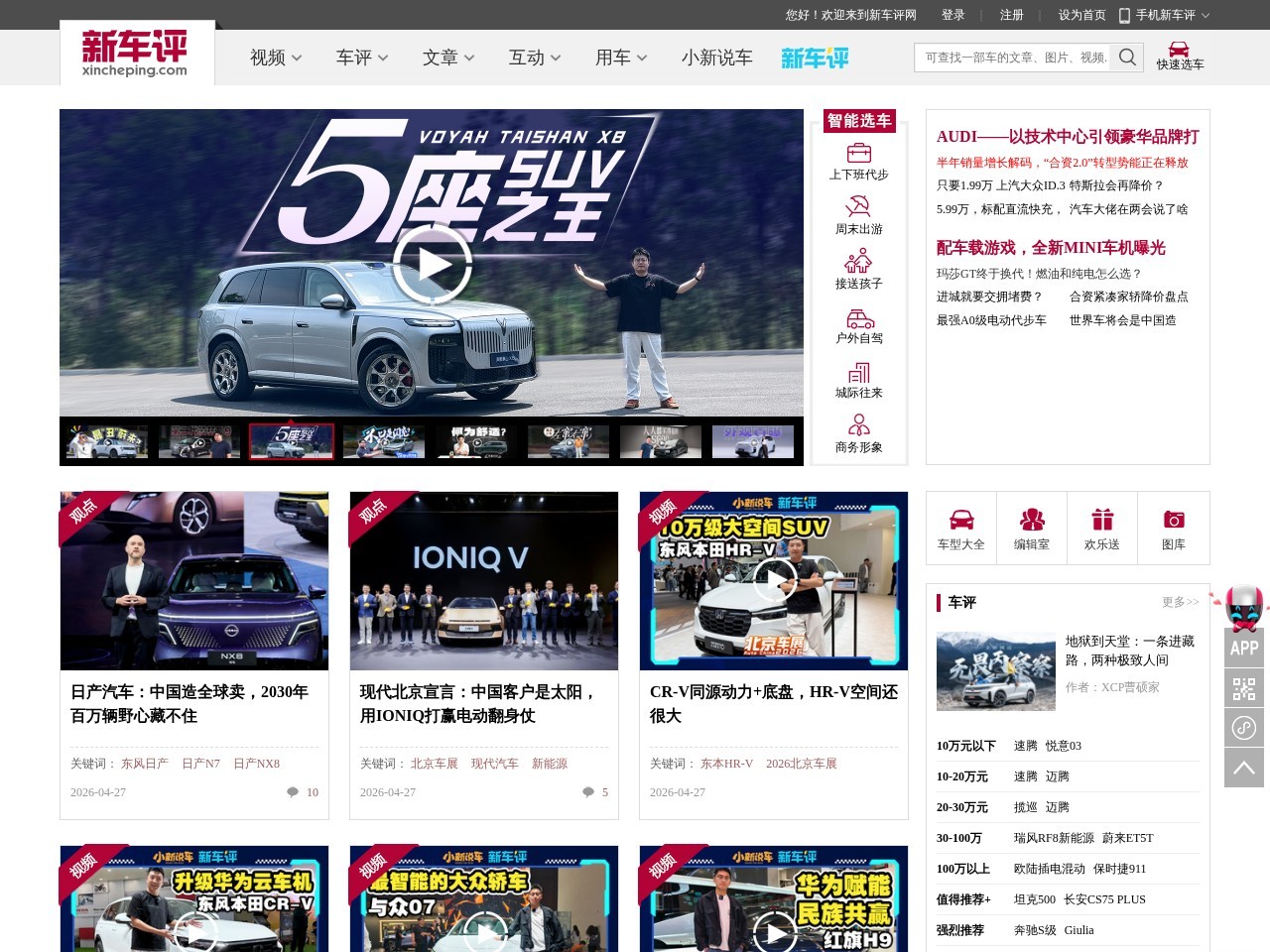Open 编辑室 people icon
1270x952 pixels.
(x=1032, y=520)
